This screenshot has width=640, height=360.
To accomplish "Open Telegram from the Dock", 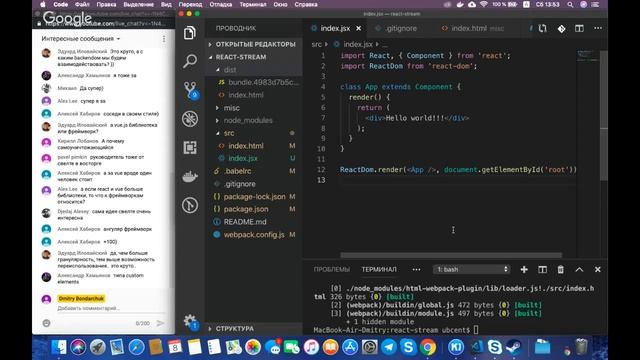I will click(x=389, y=347).
